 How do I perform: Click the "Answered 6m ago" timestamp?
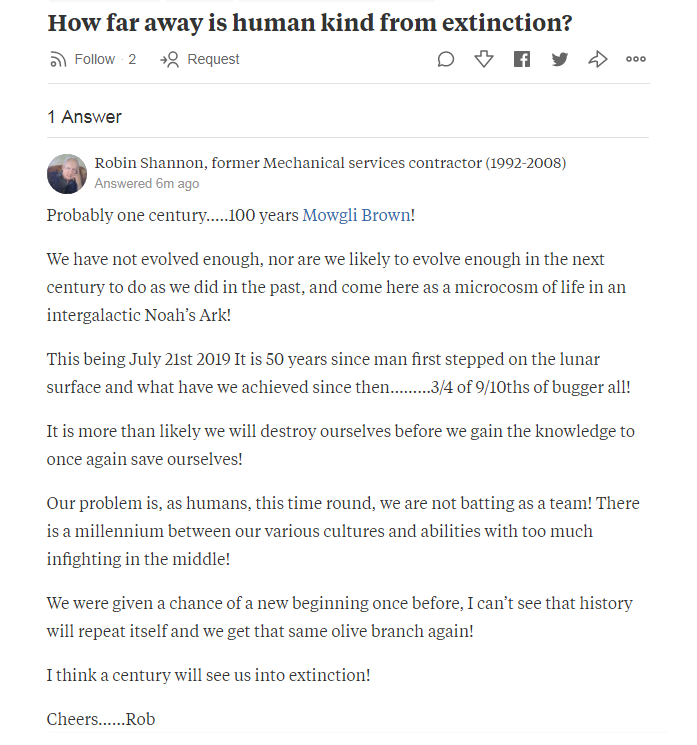[x=146, y=184]
